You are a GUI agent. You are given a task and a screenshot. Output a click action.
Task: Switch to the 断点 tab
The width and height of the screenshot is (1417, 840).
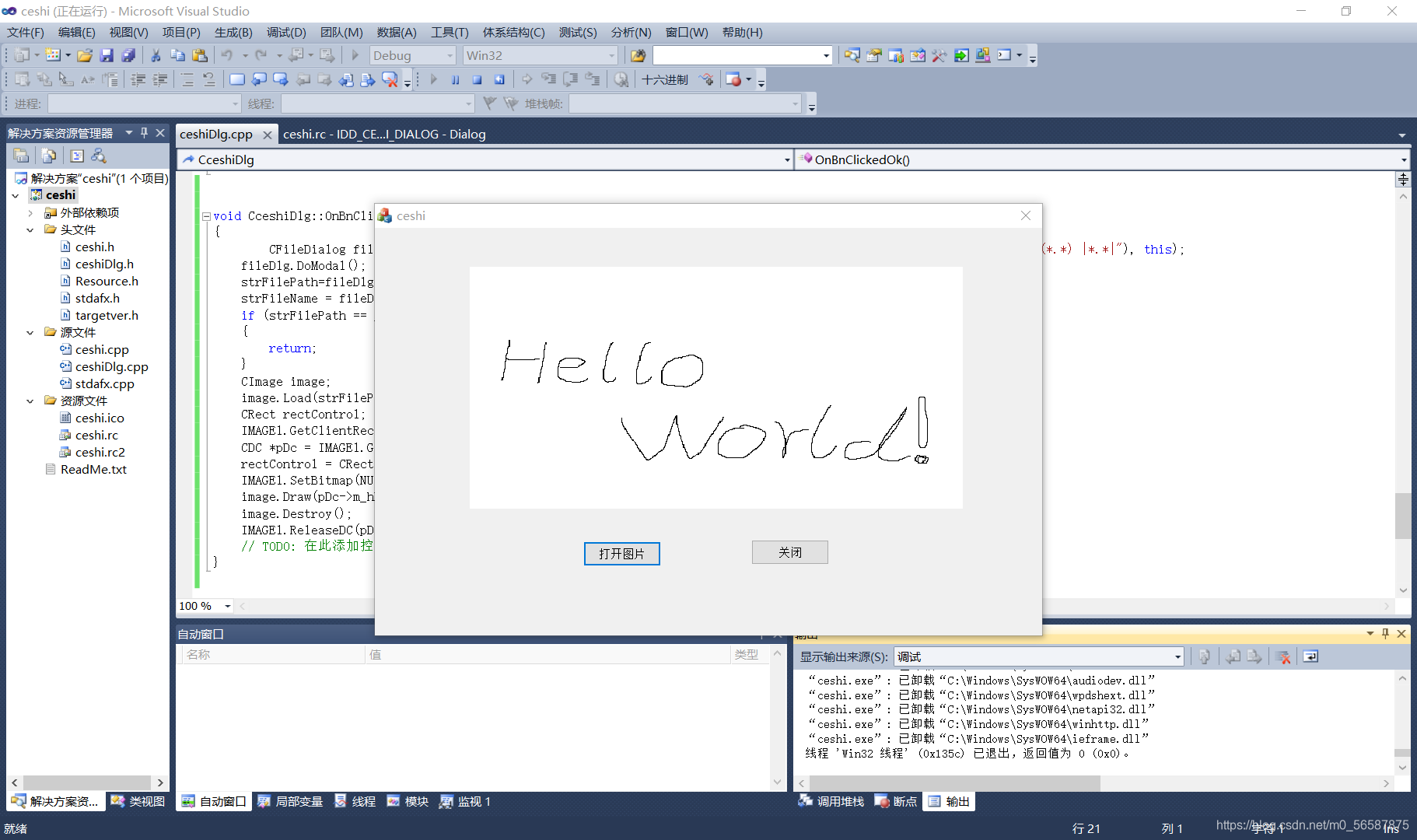pos(896,801)
